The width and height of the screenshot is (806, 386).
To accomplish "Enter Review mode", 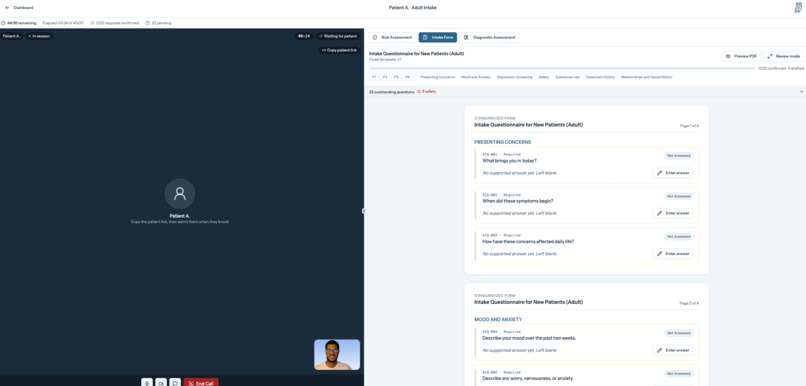I will point(783,56).
